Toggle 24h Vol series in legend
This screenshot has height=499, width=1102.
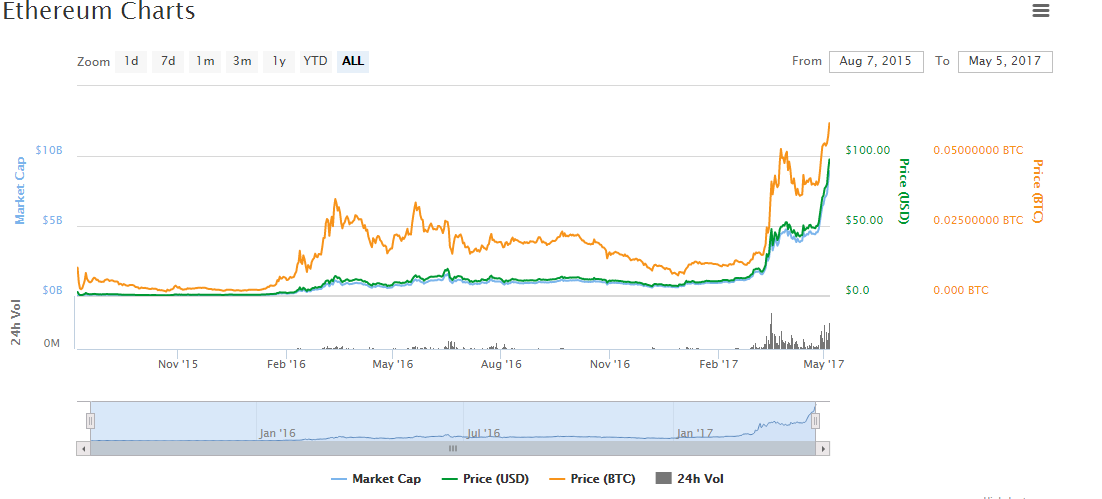689,479
